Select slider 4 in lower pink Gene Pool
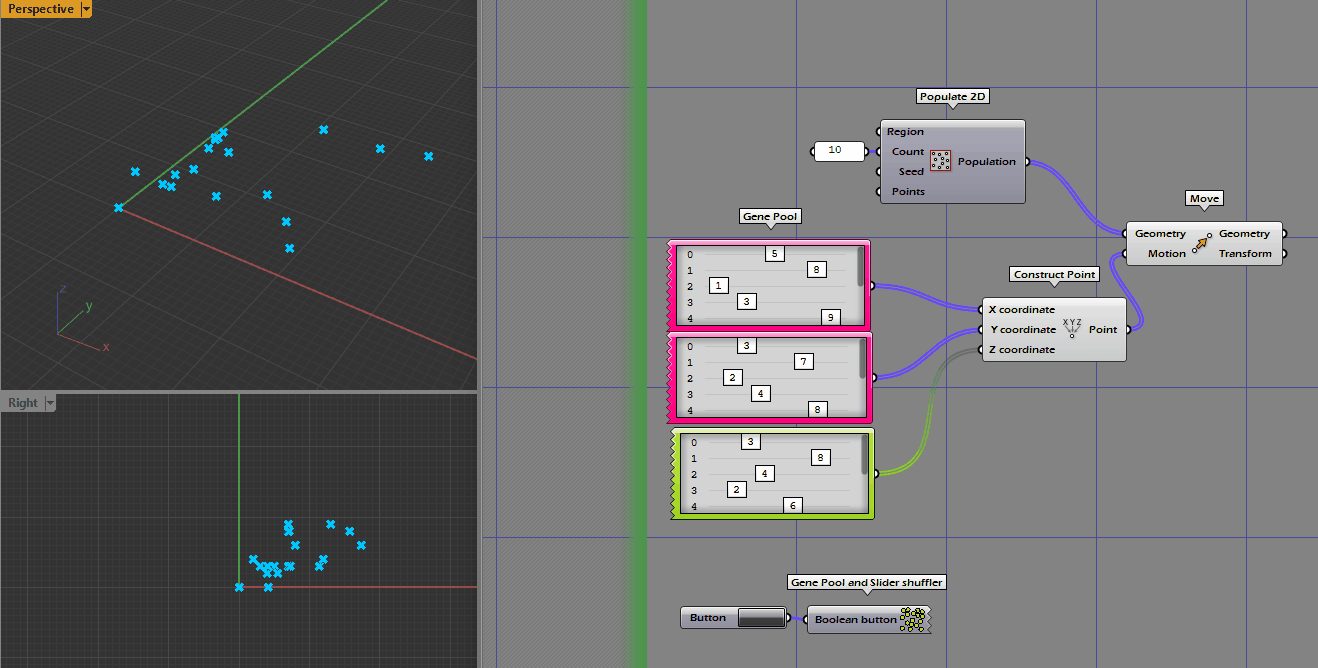 761,394
